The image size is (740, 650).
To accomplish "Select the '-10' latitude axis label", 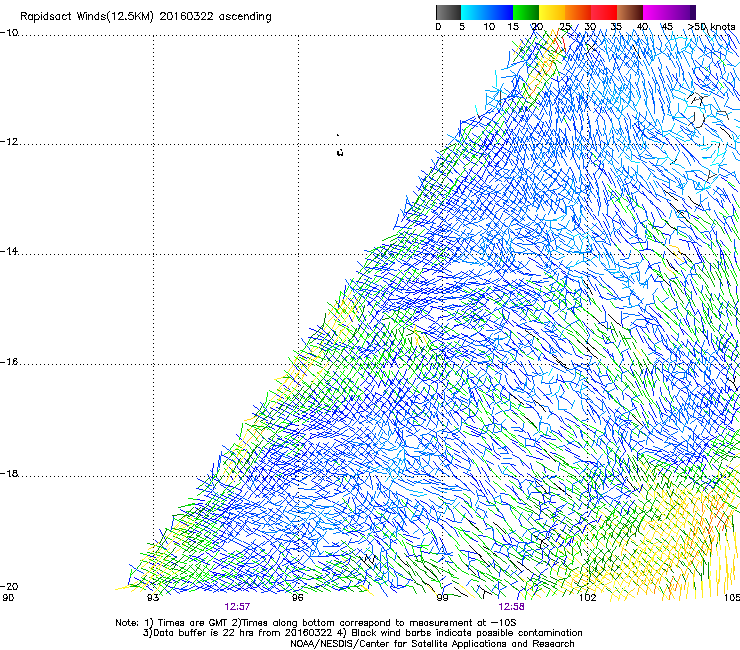I will (9, 33).
